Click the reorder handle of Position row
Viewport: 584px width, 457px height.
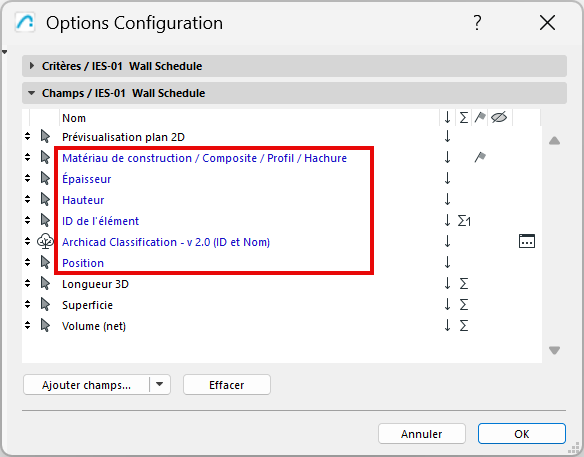click(x=28, y=262)
